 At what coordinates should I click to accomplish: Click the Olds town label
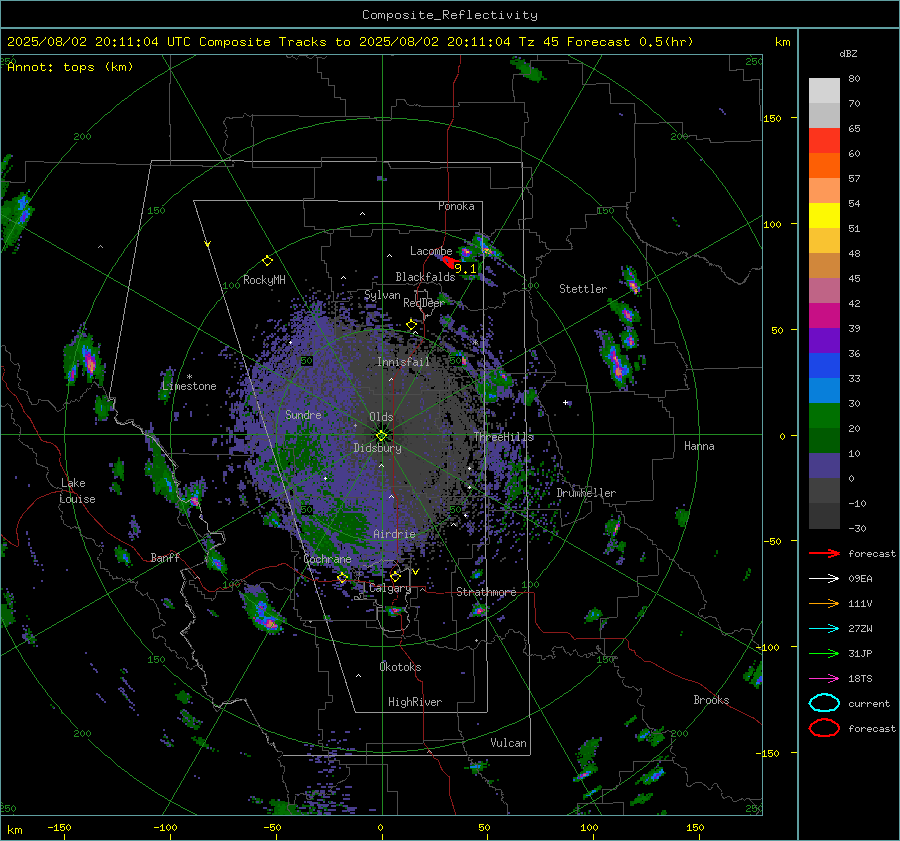pos(381,417)
